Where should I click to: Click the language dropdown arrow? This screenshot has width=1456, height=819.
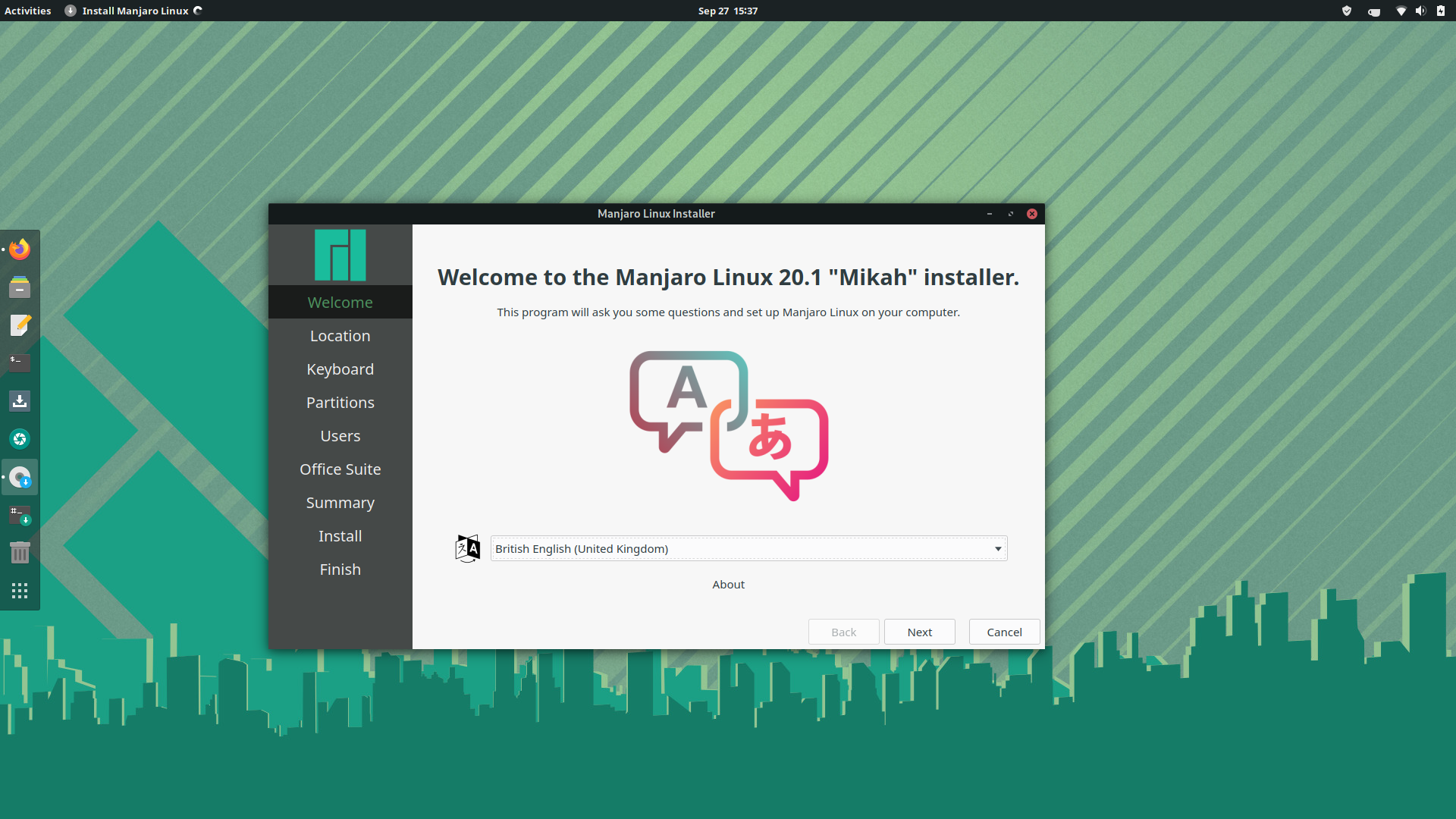click(998, 548)
